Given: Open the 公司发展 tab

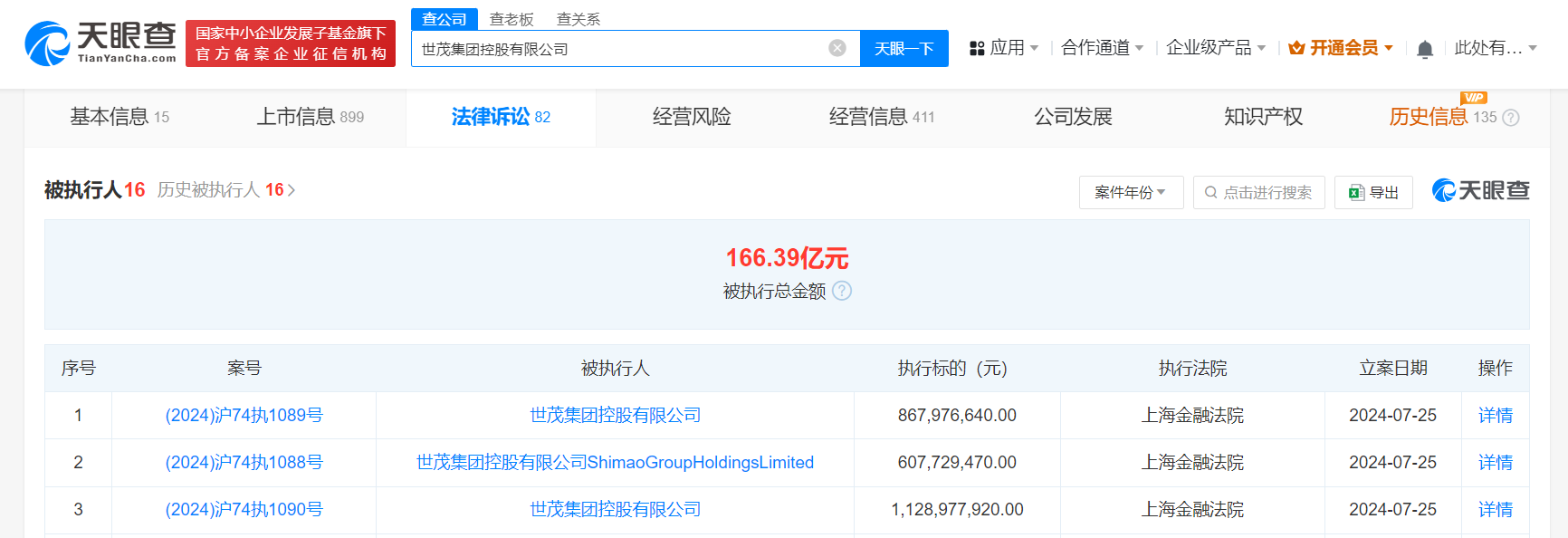Looking at the screenshot, I should coord(1073,117).
